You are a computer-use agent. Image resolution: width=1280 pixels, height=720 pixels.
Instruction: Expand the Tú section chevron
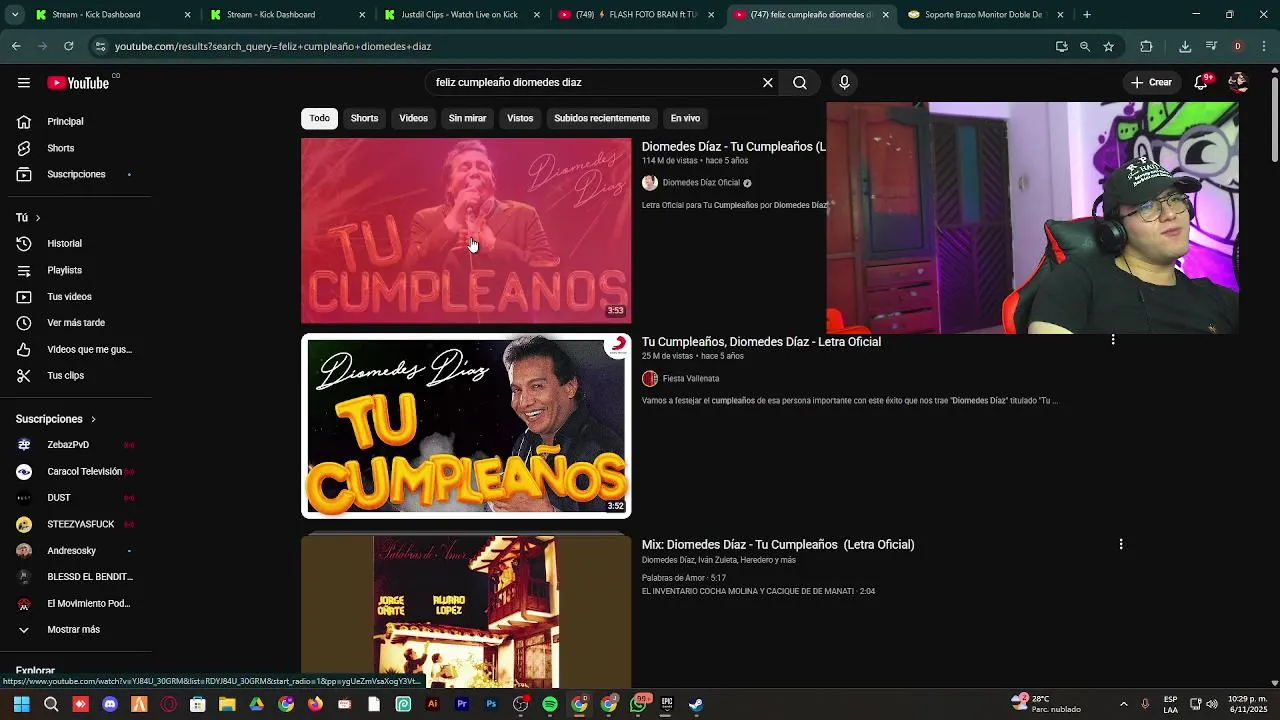click(x=38, y=218)
